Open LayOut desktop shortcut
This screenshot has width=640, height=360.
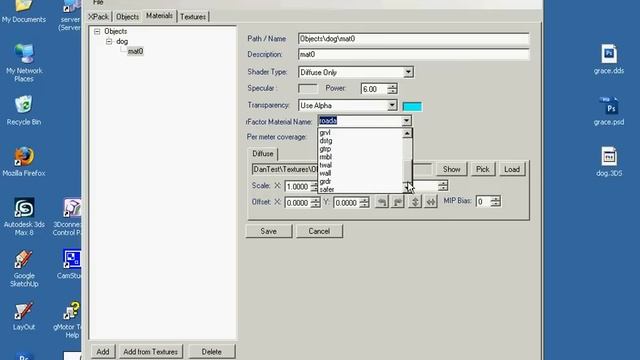tap(24, 316)
